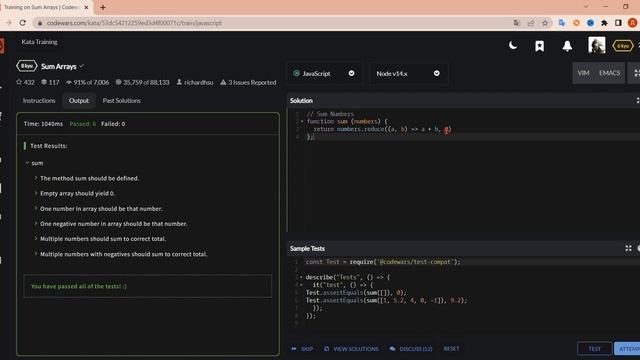Run the TEST button
Viewport: 640px width, 360px height.
coord(595,349)
